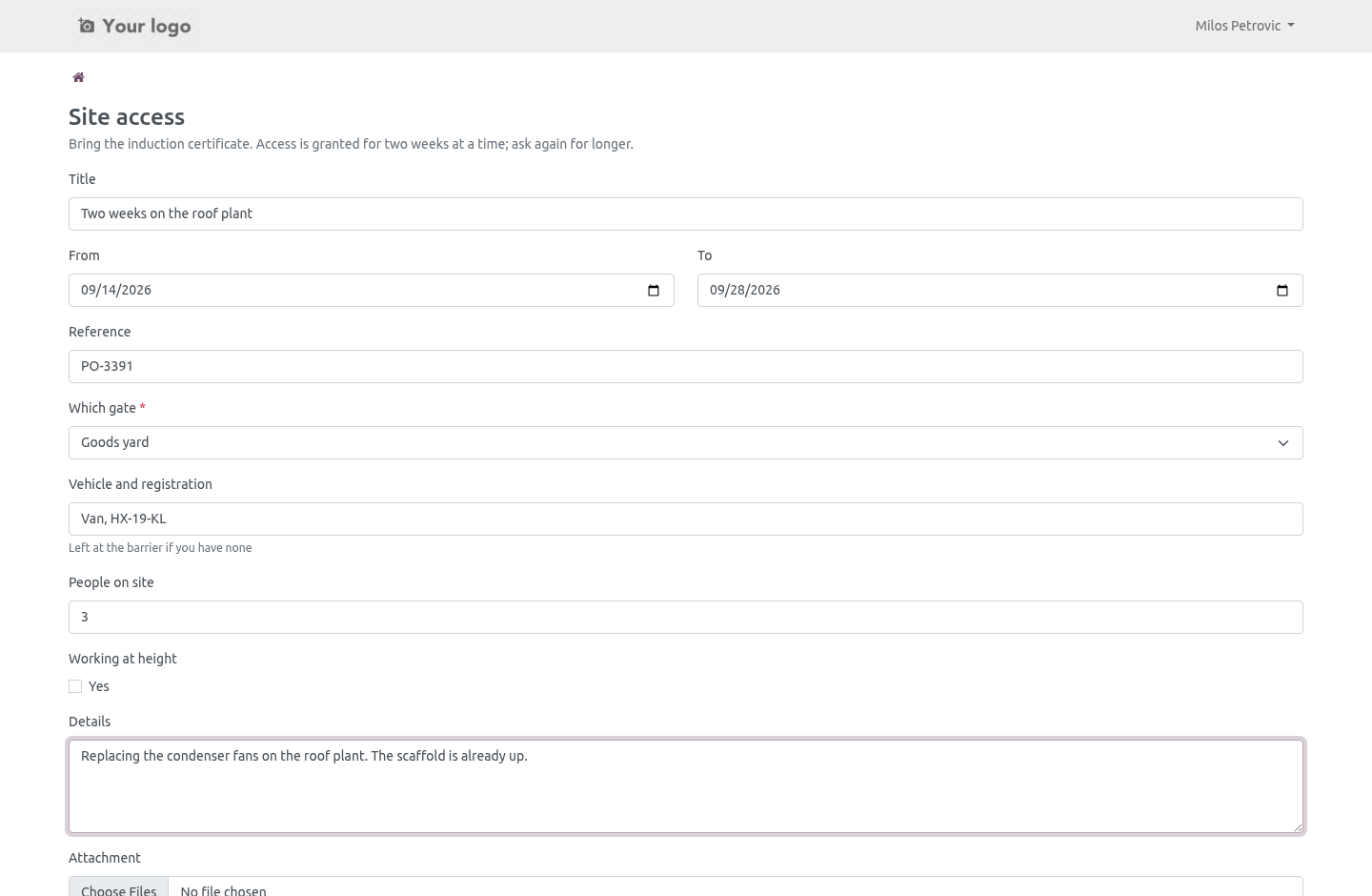Go to the home breadcrumb icon
The image size is (1372, 896).
point(78,77)
